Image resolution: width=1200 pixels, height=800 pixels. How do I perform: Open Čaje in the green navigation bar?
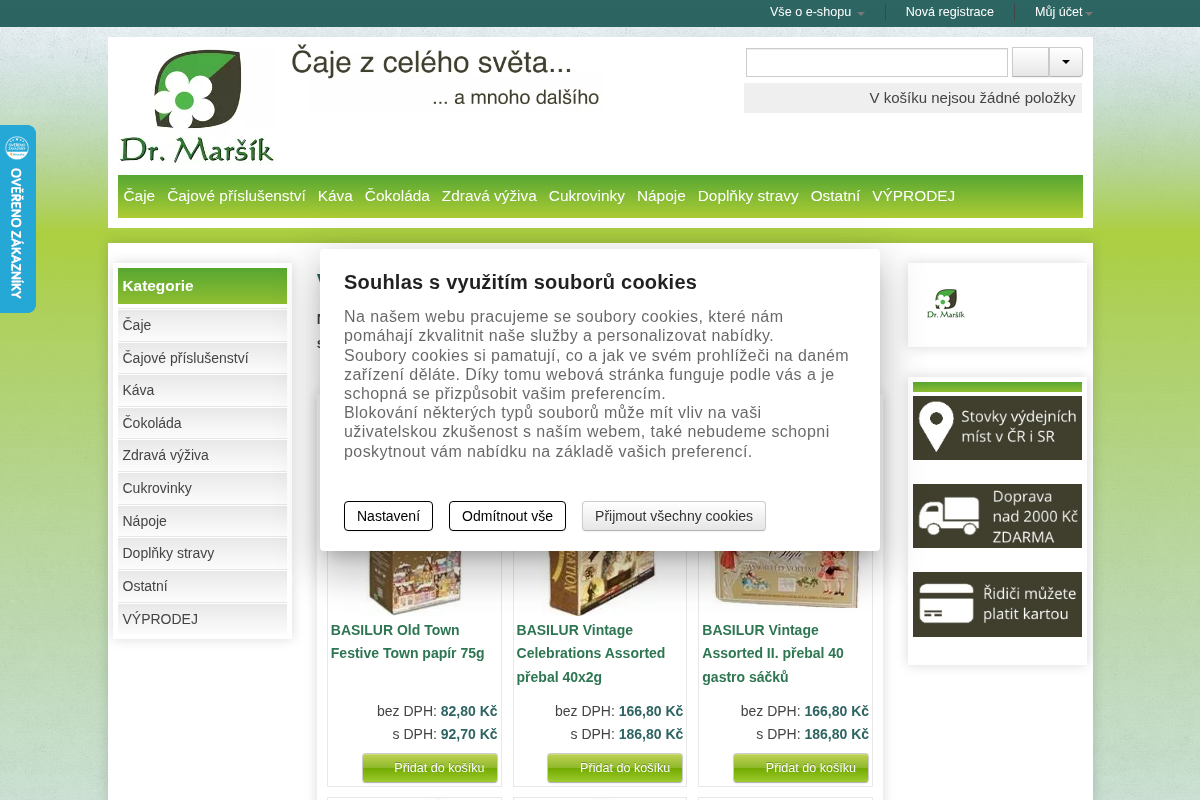click(x=139, y=196)
